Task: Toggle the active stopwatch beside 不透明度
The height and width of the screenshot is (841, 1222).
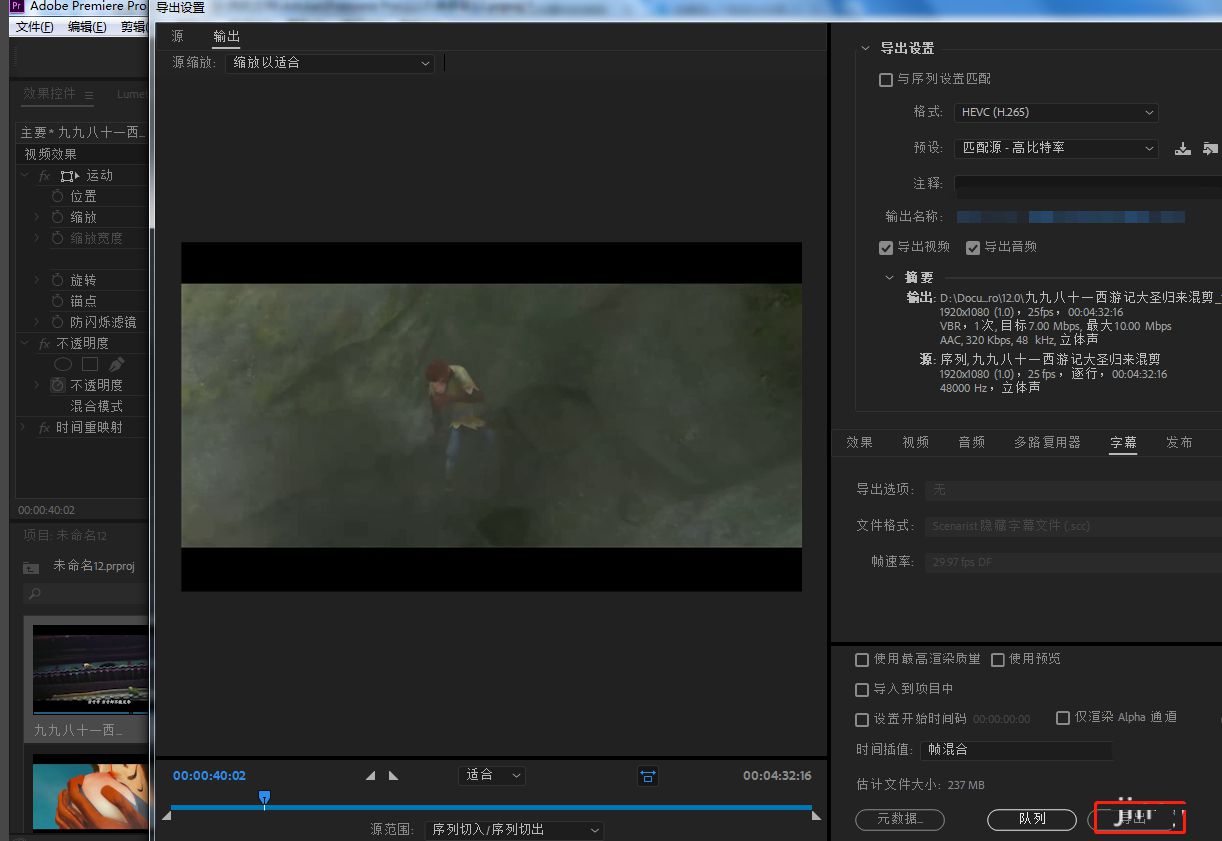Action: (58, 385)
